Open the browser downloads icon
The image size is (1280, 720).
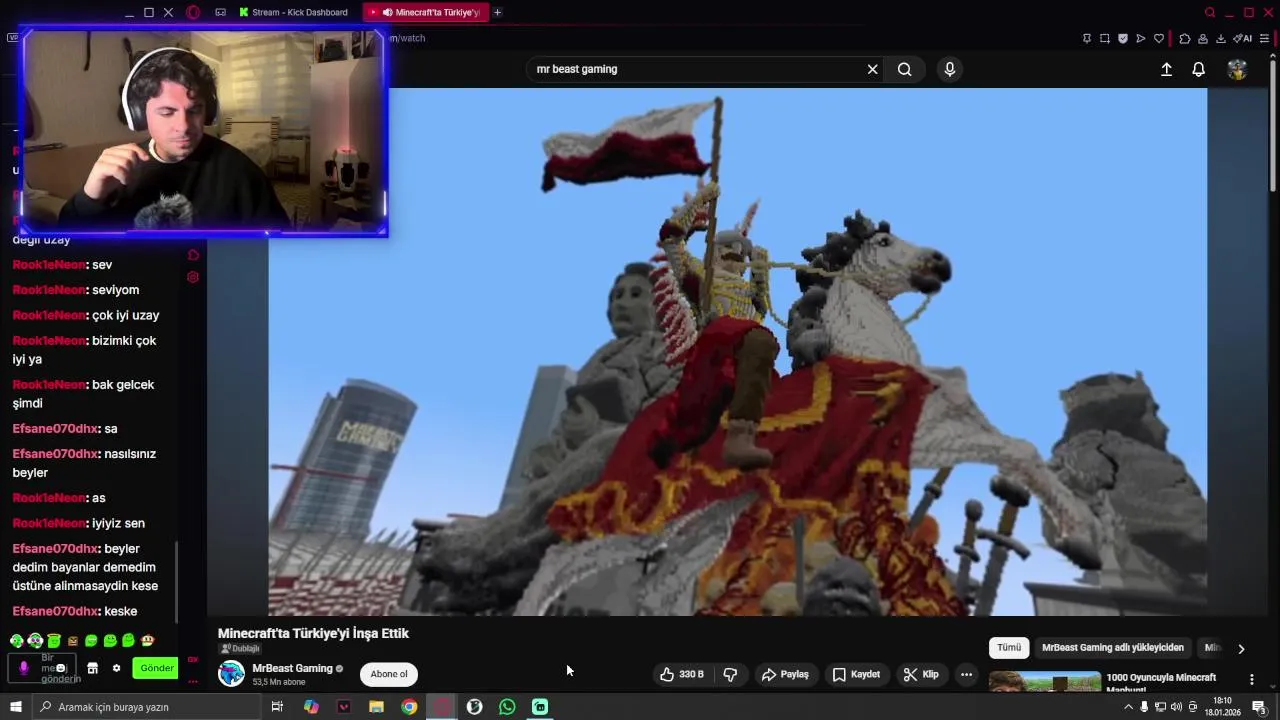click(x=1221, y=38)
